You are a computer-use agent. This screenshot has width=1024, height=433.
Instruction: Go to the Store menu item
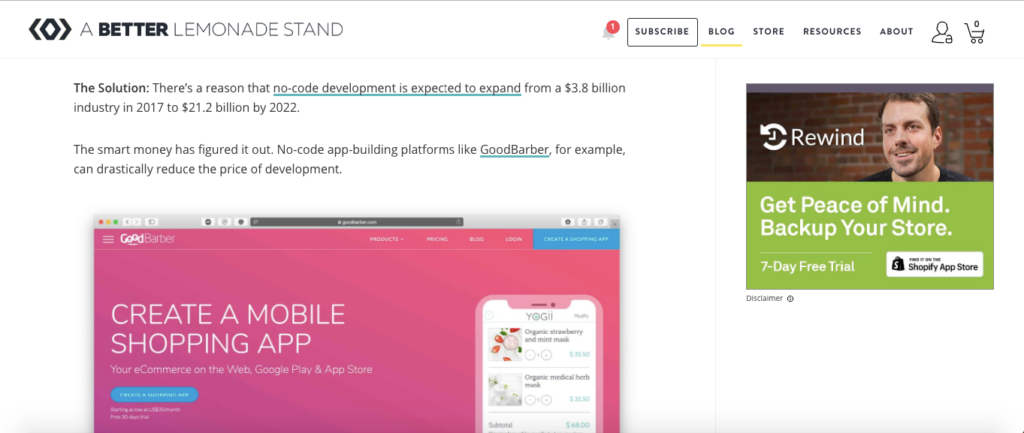[769, 31]
